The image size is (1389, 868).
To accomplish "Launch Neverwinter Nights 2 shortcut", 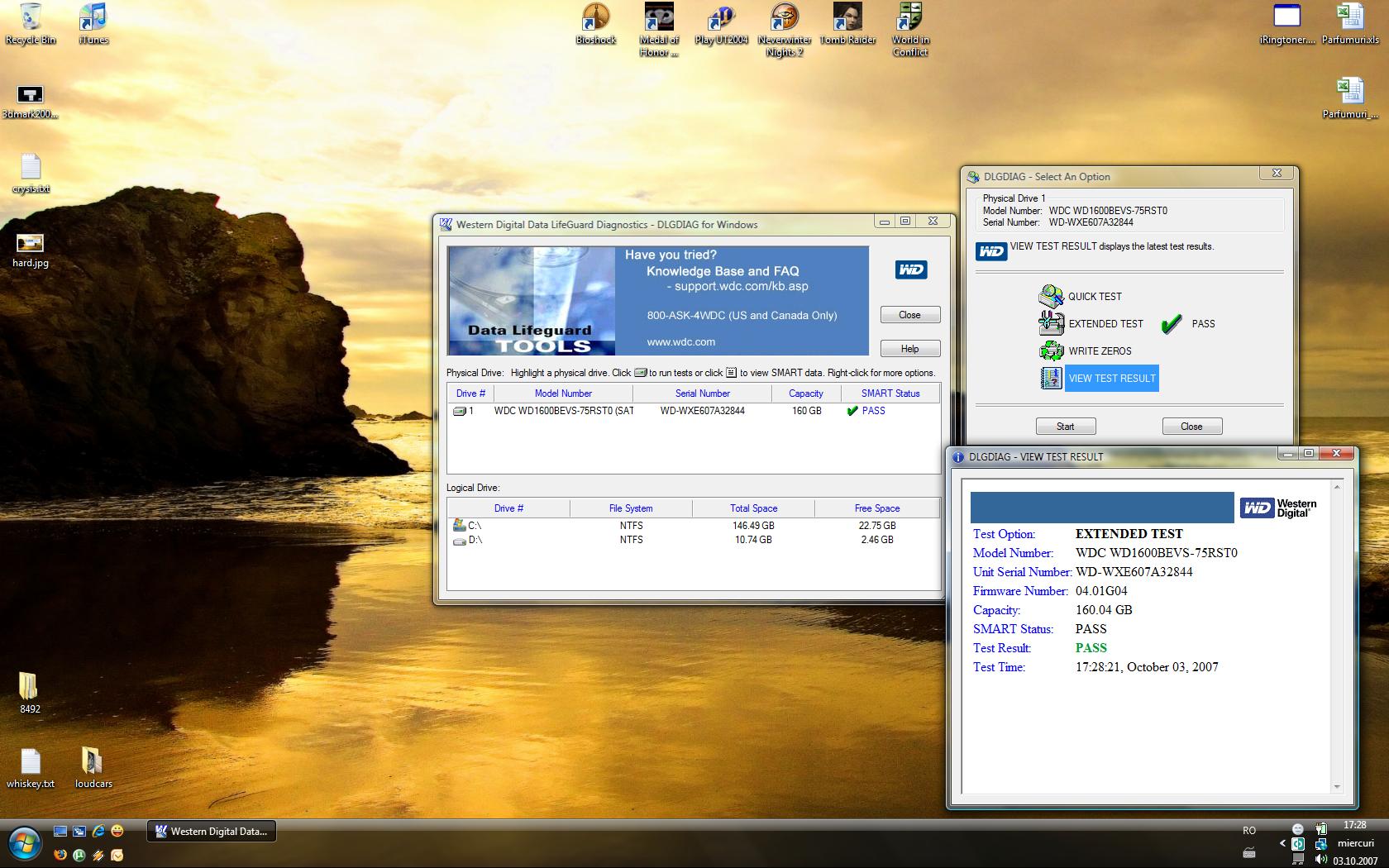I will pyautogui.click(x=785, y=29).
